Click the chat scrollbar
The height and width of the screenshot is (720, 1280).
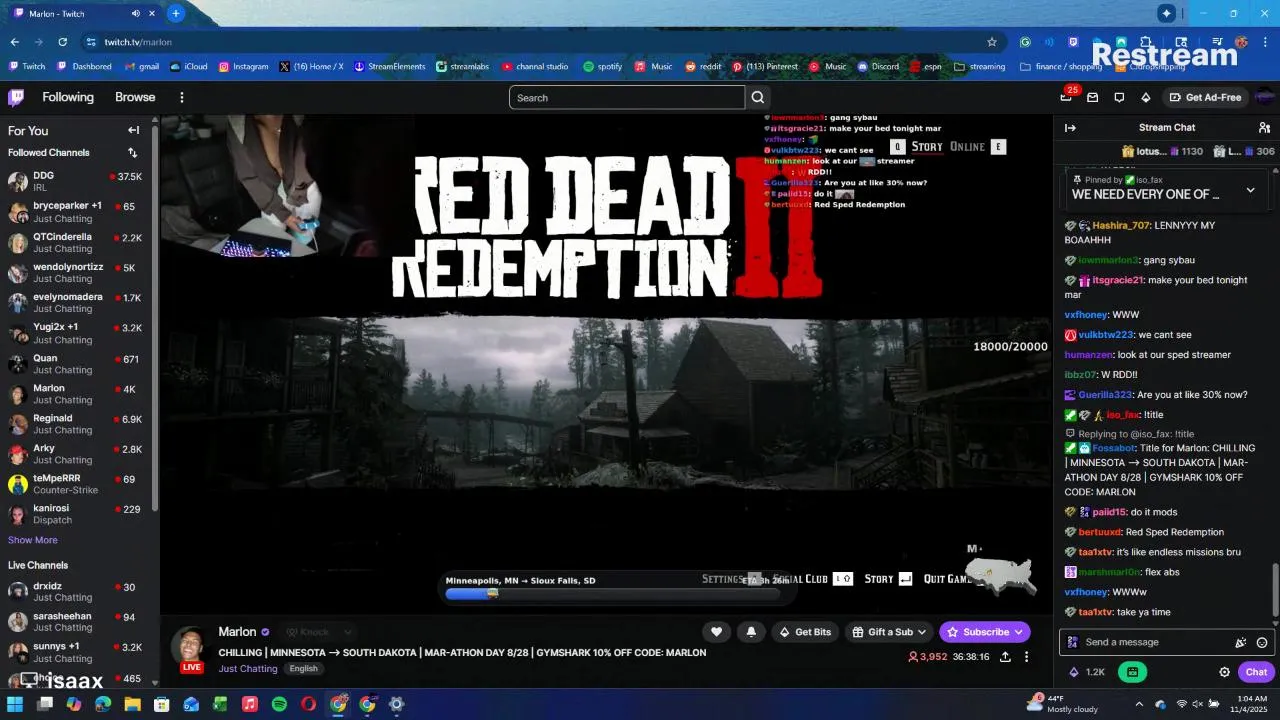1274,590
